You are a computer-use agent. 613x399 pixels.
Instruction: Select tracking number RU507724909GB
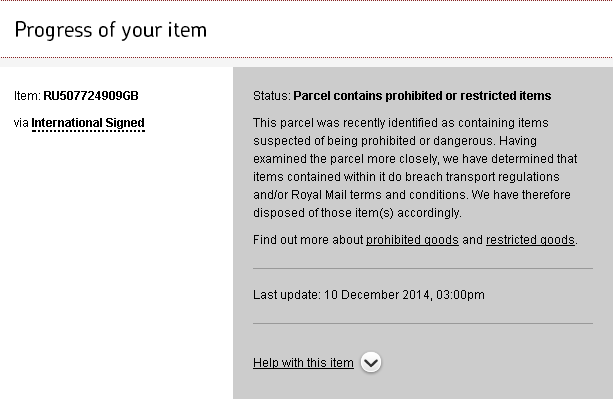[91, 96]
